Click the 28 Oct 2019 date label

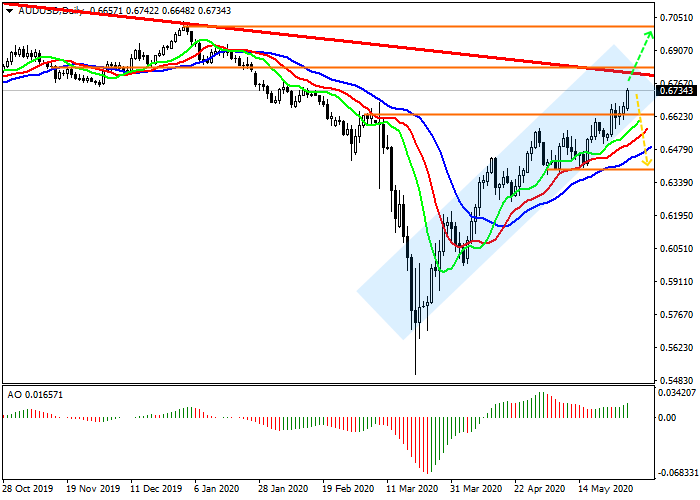tap(27, 490)
